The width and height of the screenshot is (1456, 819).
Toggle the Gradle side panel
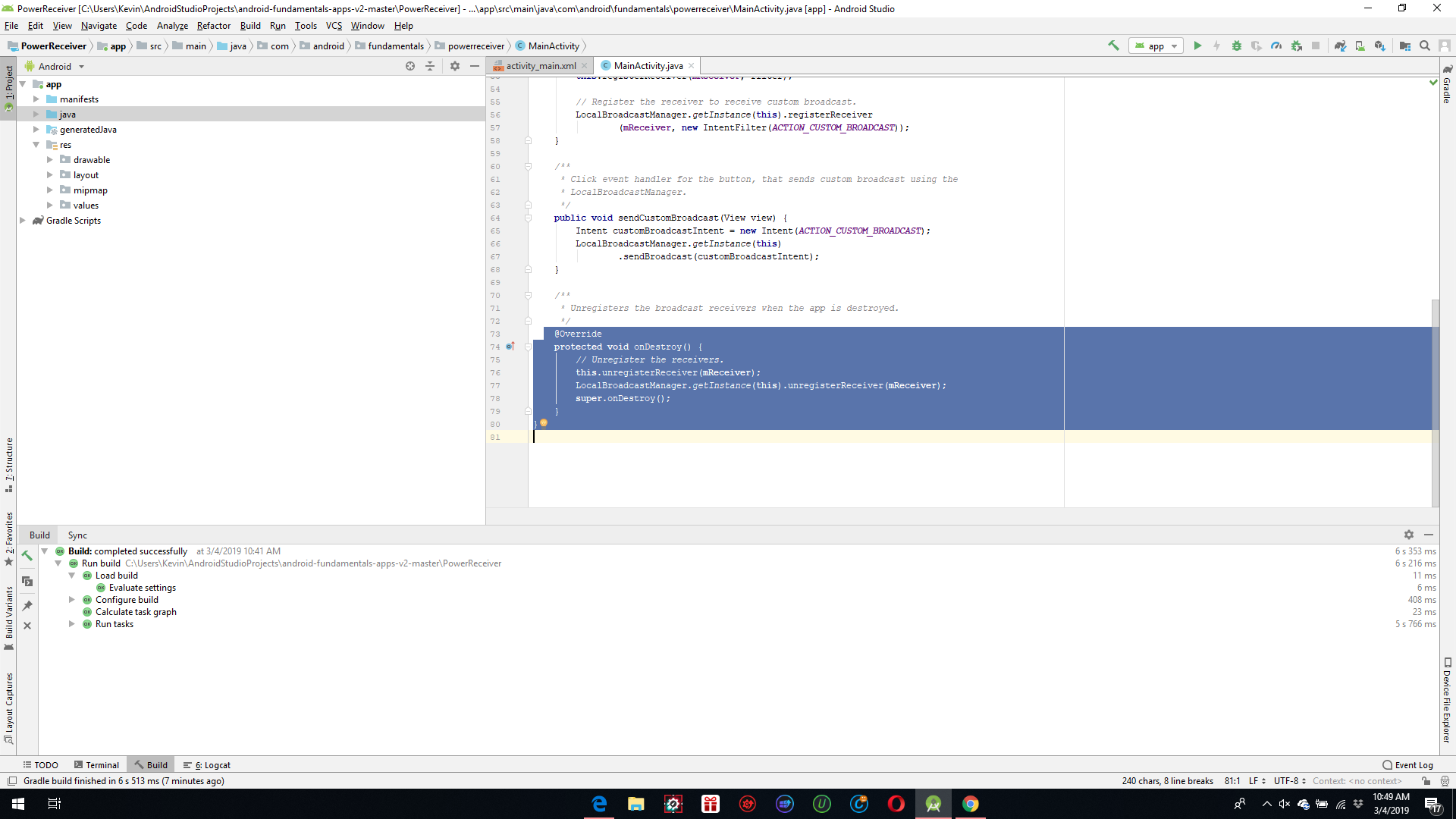click(x=1447, y=85)
